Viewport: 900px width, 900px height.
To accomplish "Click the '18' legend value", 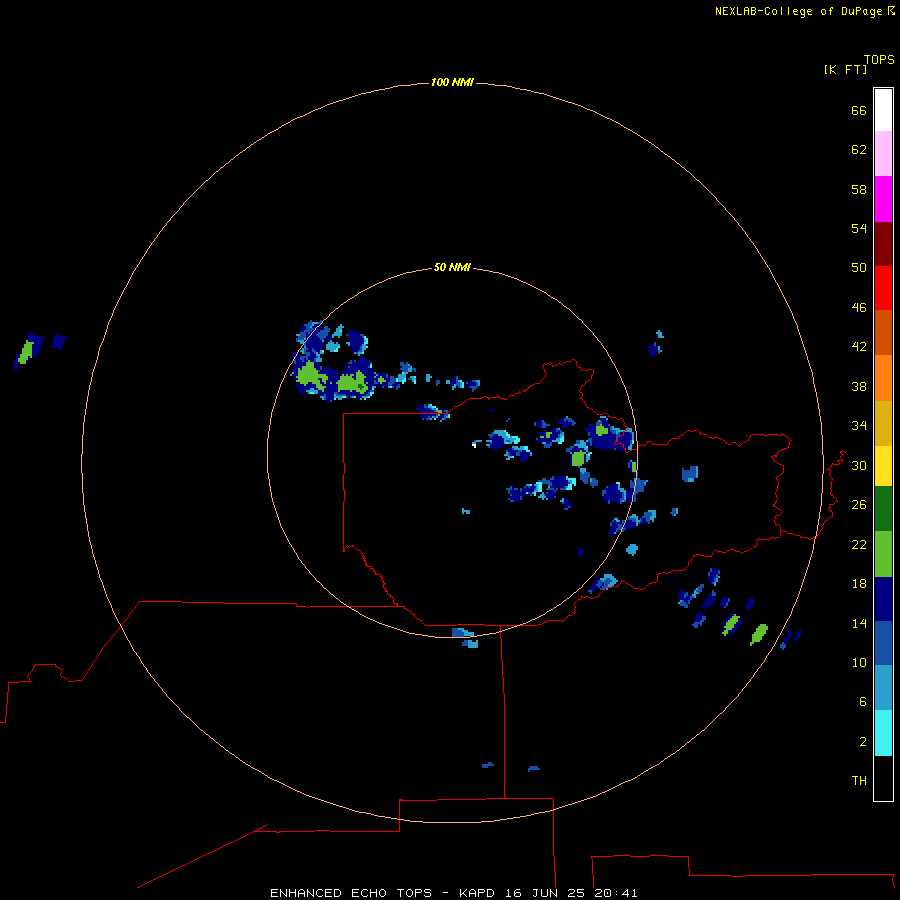I will (859, 584).
